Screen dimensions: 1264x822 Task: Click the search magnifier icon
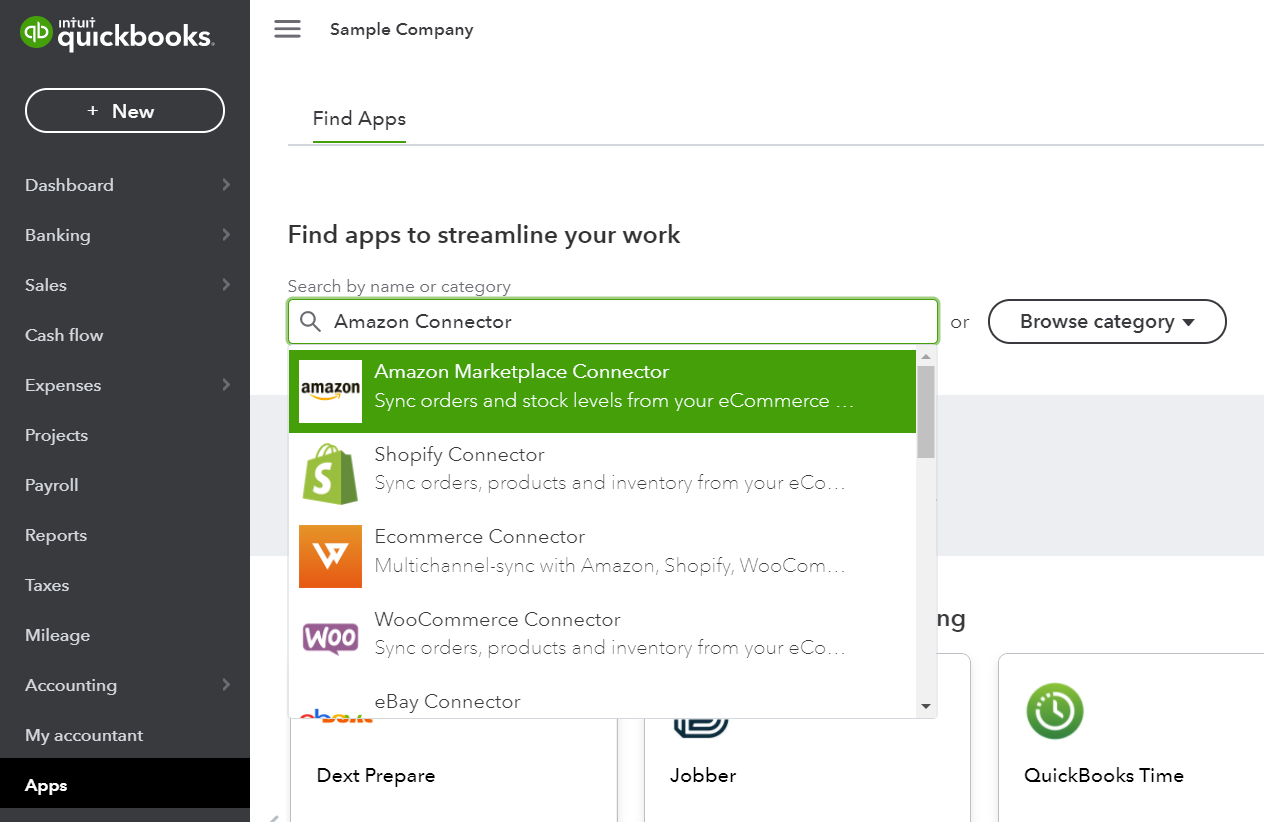(x=311, y=321)
